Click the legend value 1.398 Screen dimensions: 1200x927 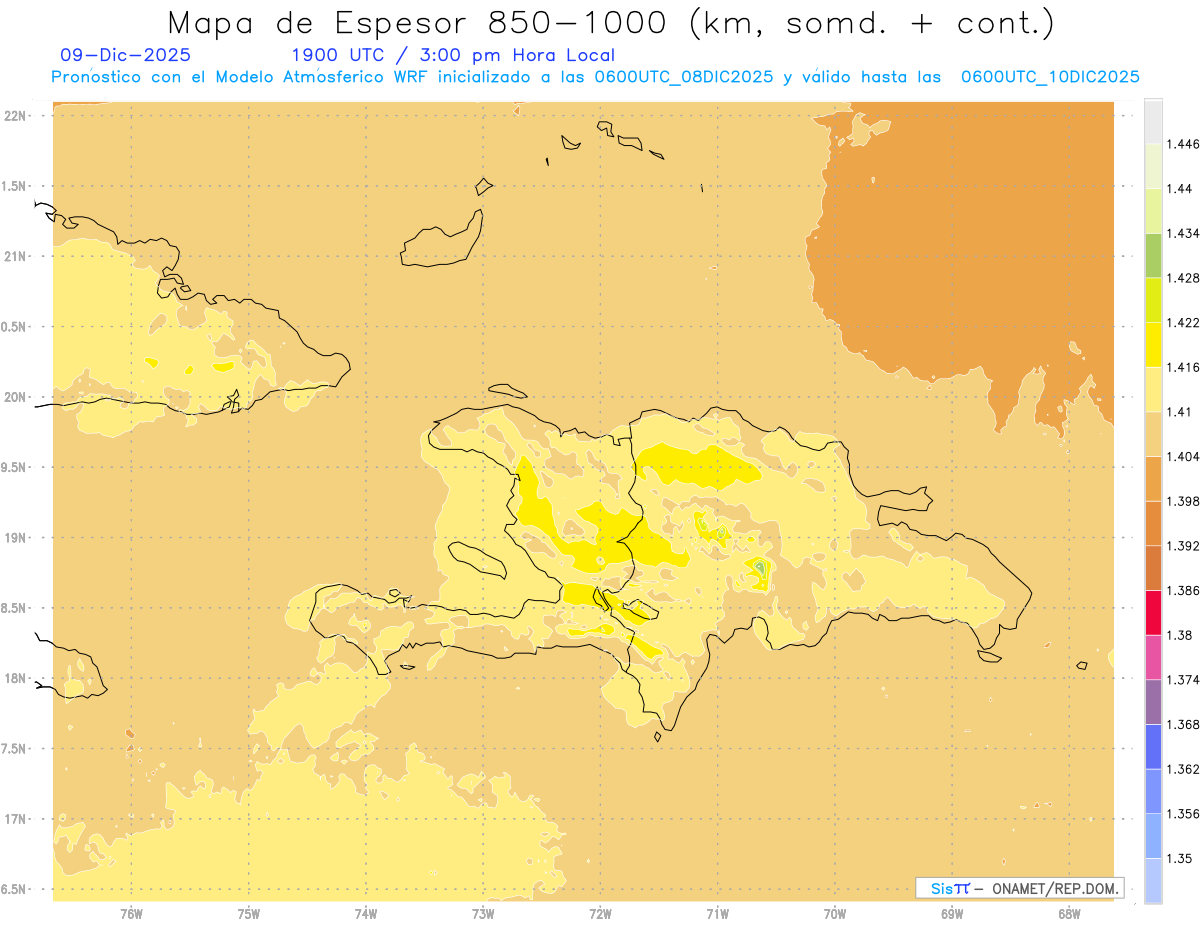click(x=1182, y=501)
